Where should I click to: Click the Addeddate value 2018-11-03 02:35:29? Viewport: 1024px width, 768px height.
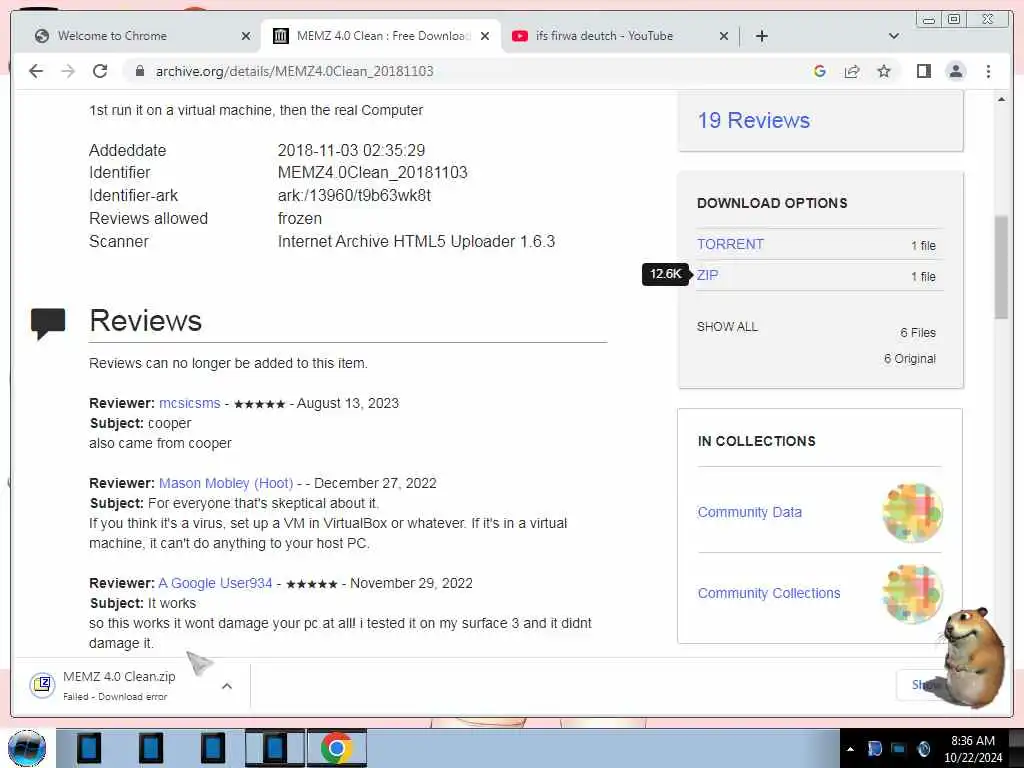[351, 150]
